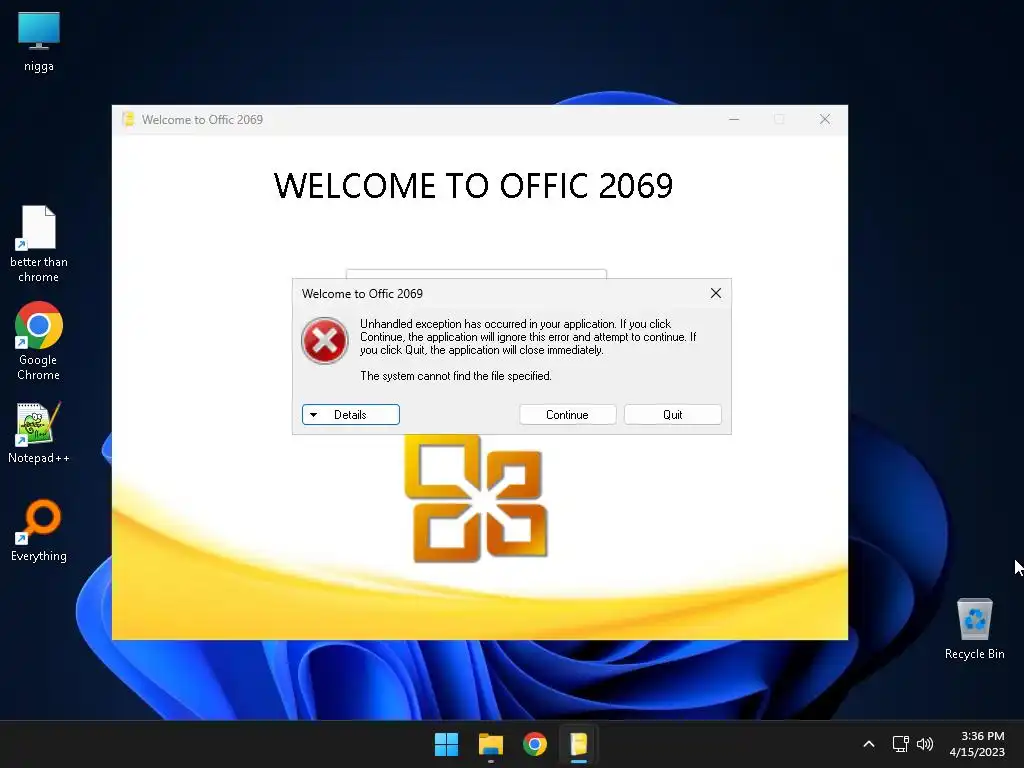Show hidden system tray icons
Viewport: 1024px width, 768px height.
[x=869, y=744]
